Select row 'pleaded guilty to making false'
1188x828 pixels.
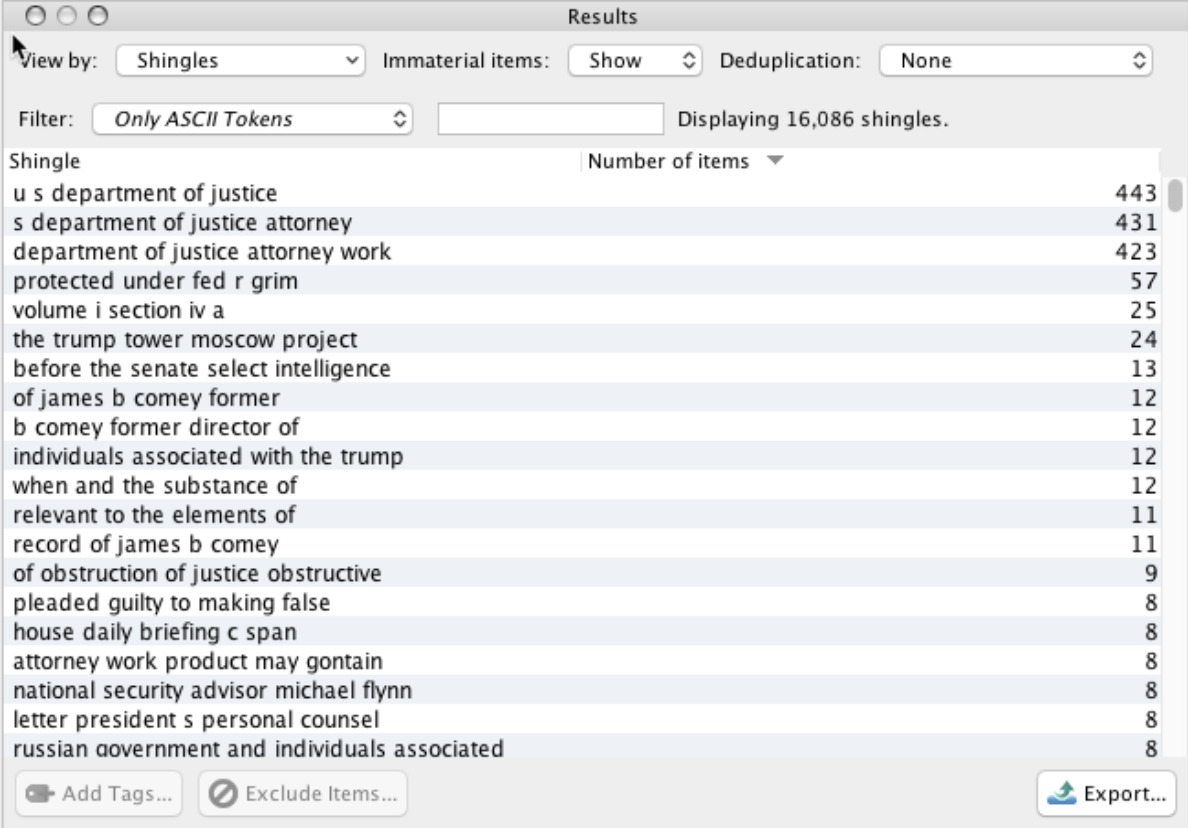[582, 603]
